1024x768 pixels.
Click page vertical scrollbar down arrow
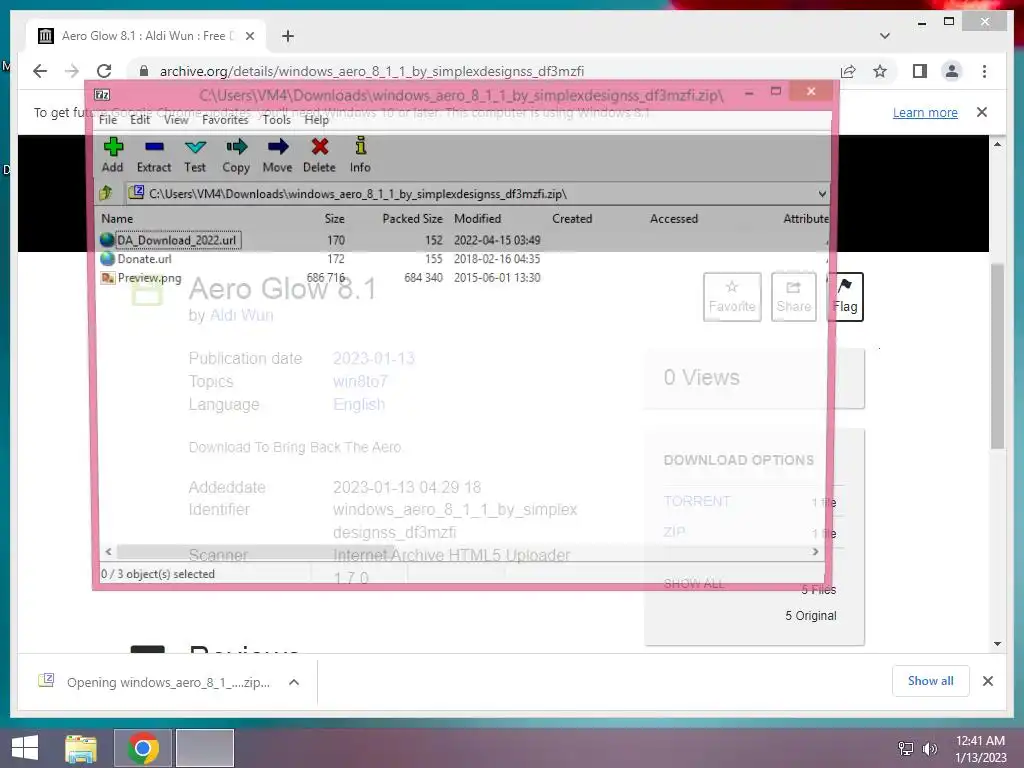(997, 643)
